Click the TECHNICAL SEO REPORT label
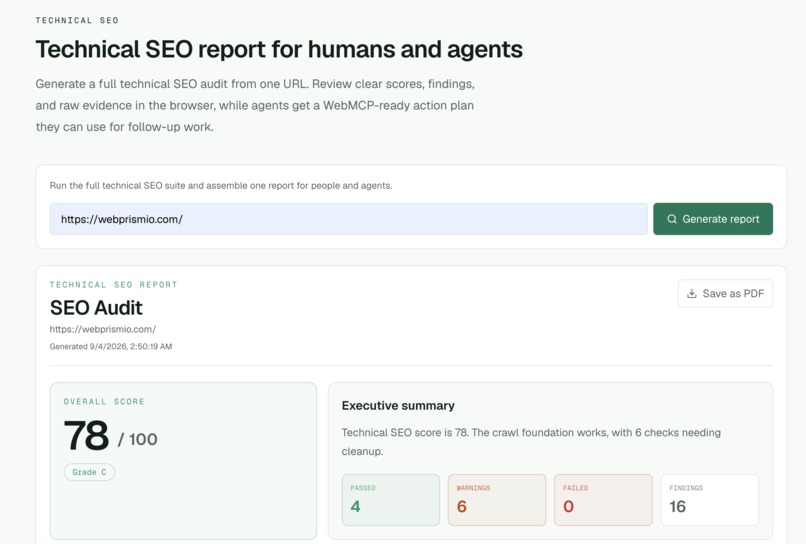 (x=114, y=285)
